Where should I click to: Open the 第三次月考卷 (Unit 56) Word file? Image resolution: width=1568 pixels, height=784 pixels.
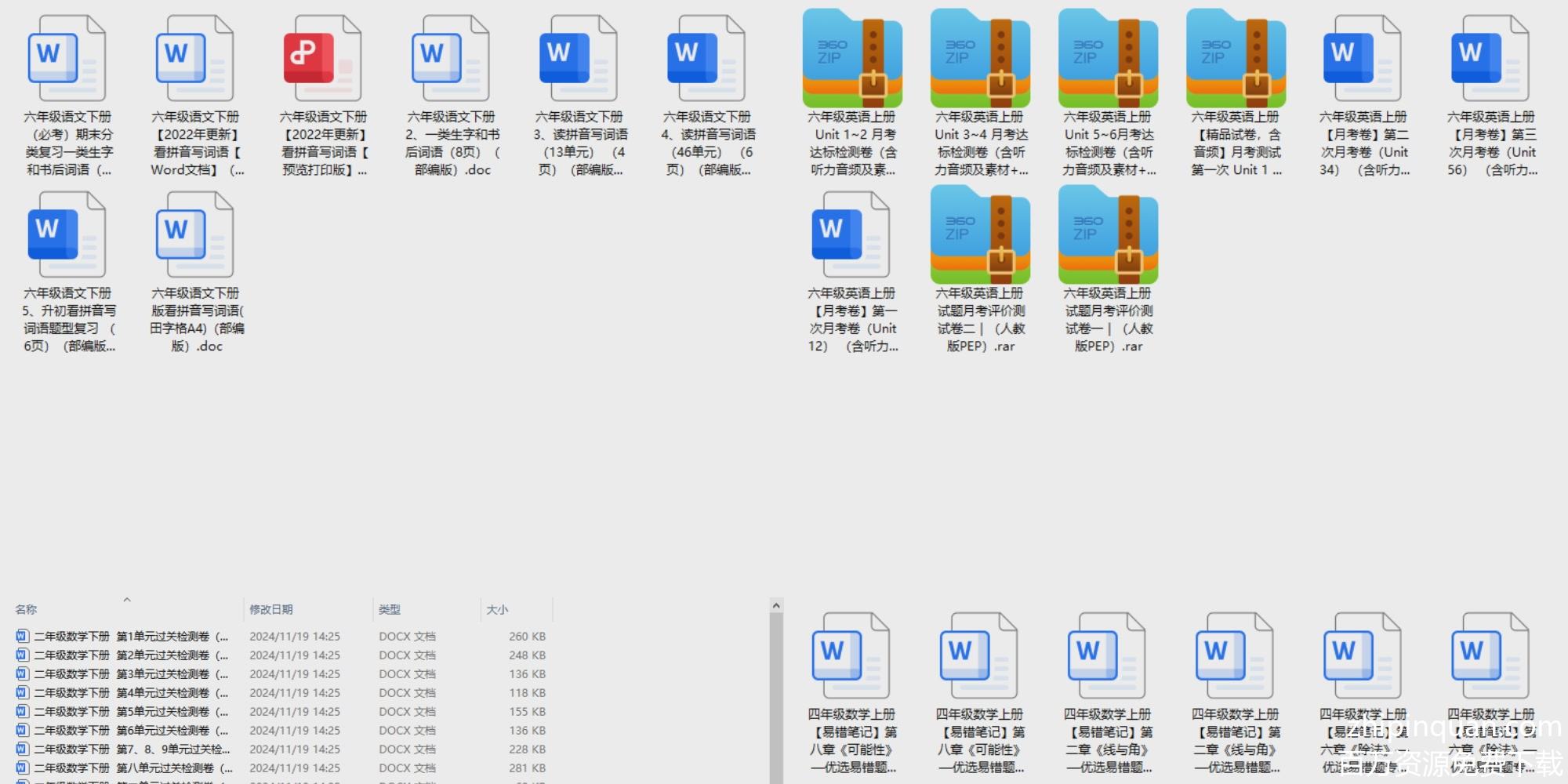click(1490, 59)
